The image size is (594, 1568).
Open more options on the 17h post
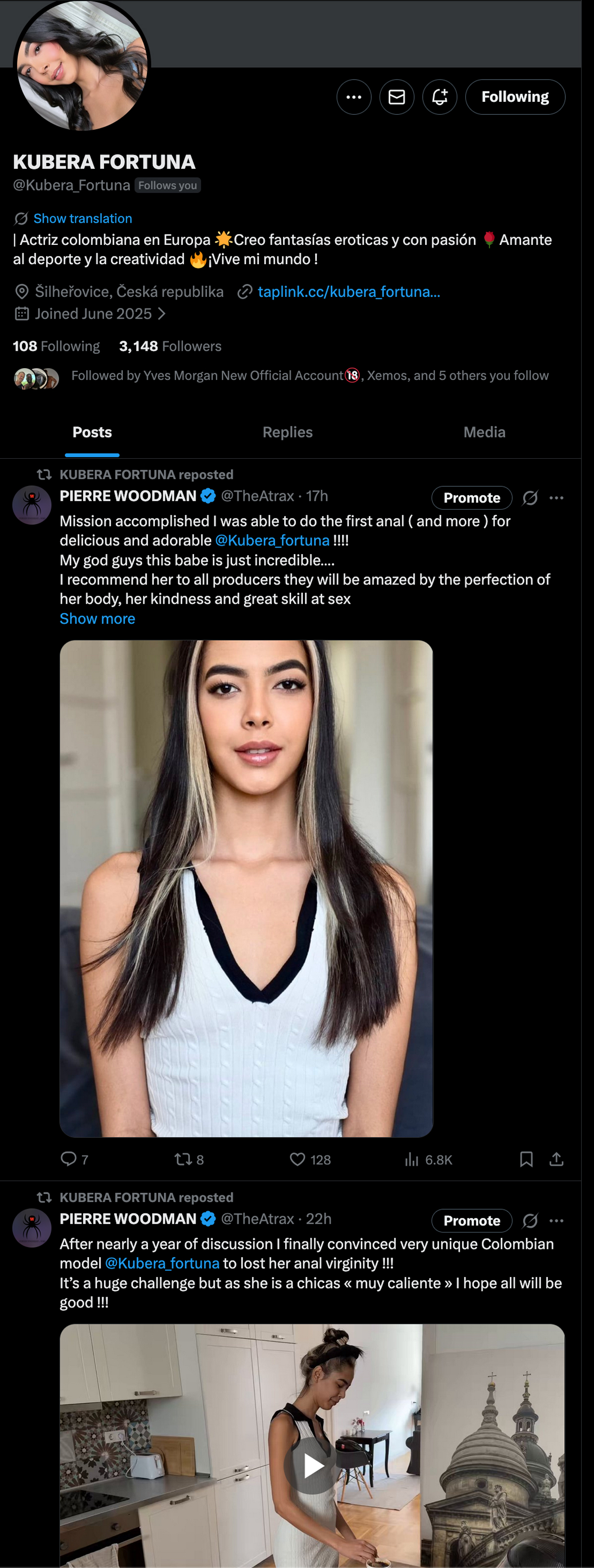[556, 498]
